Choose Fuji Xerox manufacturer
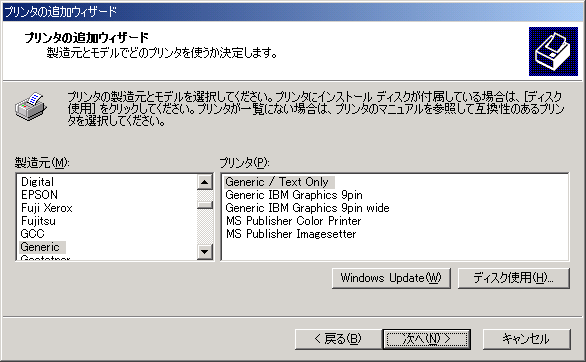The image size is (586, 362). pos(46,208)
